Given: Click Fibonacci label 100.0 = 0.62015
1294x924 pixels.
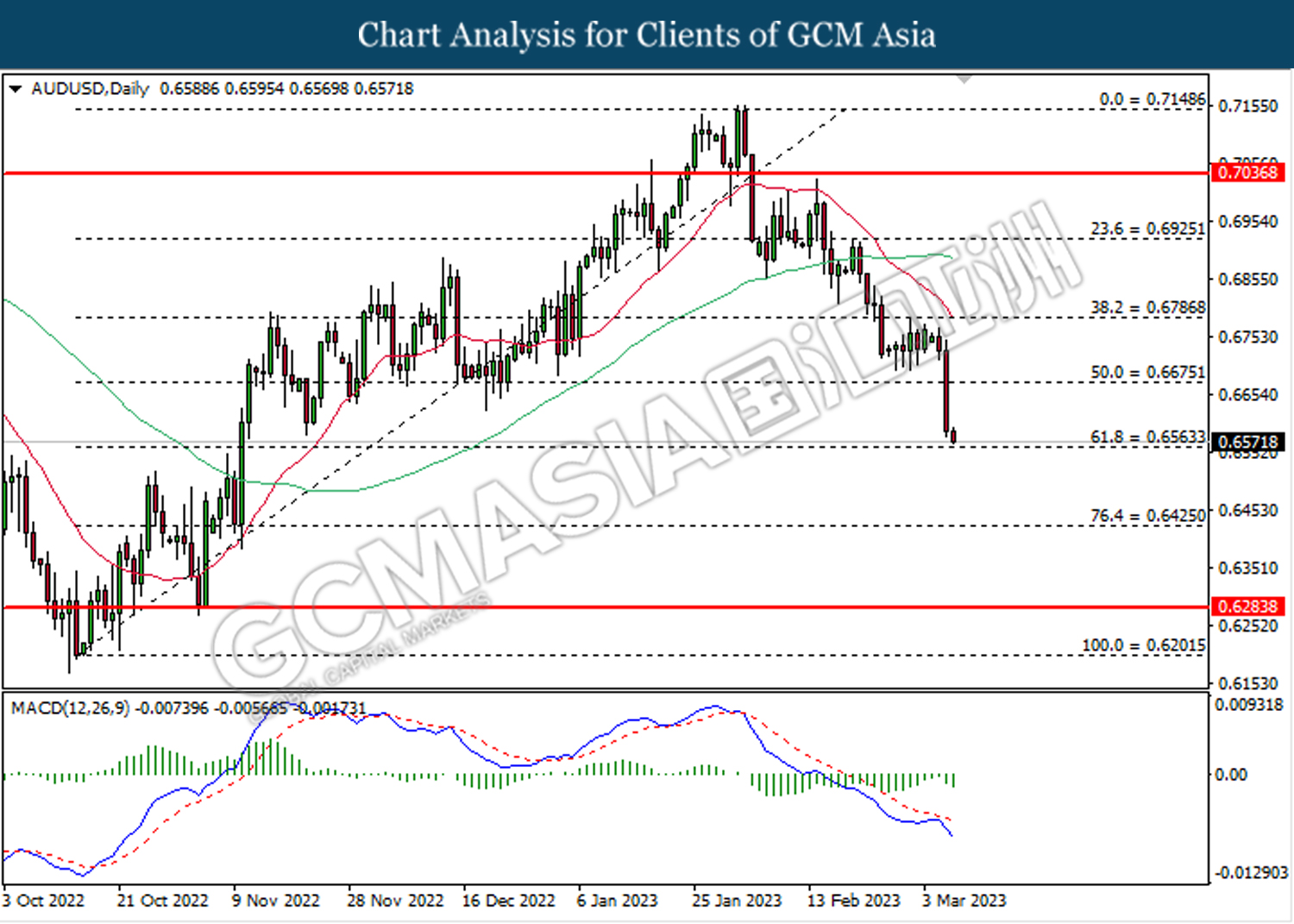Looking at the screenshot, I should point(1144,645).
